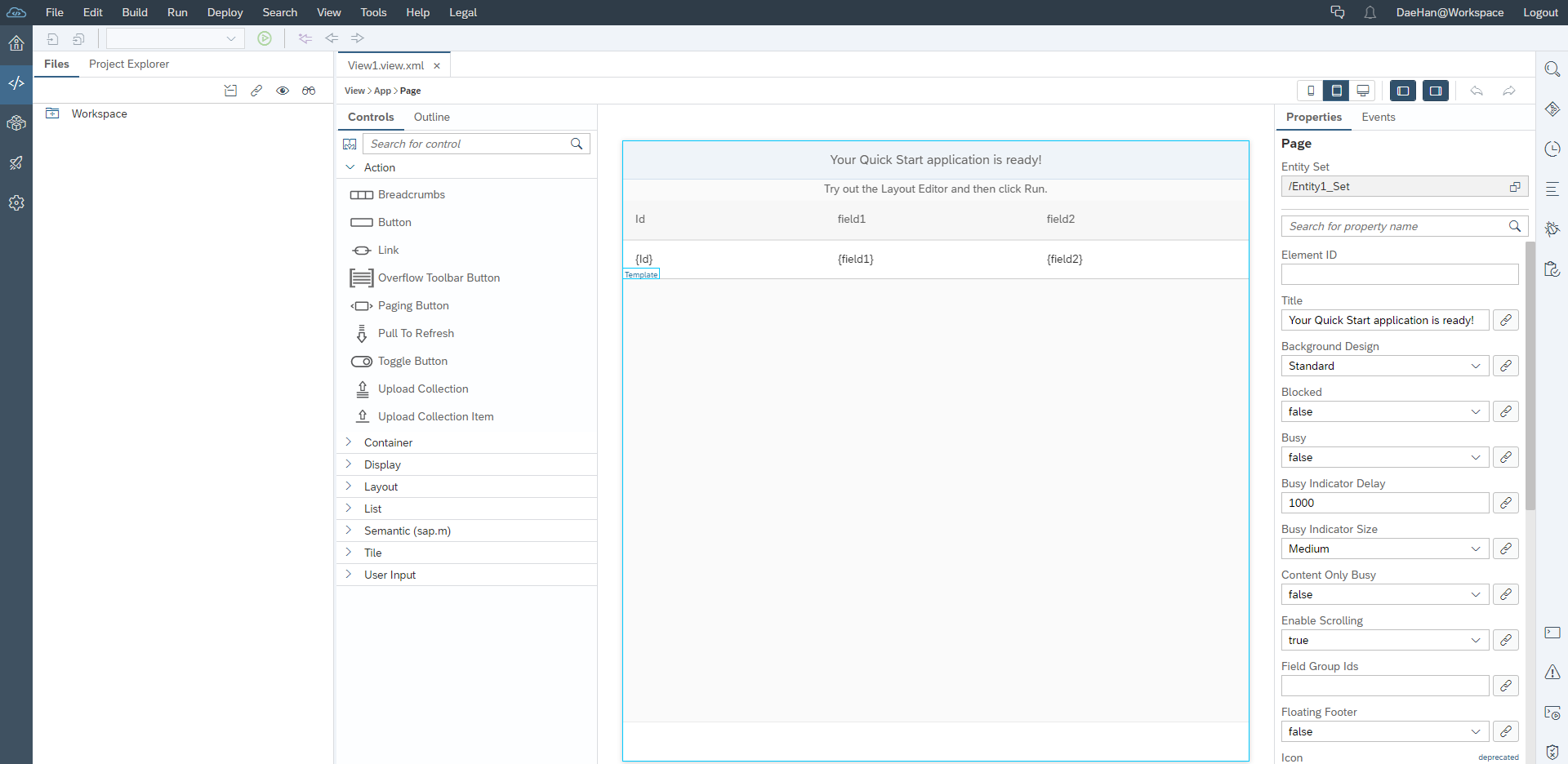Viewport: 1568px width, 764px height.
Task: Open the Problems warning triangle icon
Action: 1552,673
